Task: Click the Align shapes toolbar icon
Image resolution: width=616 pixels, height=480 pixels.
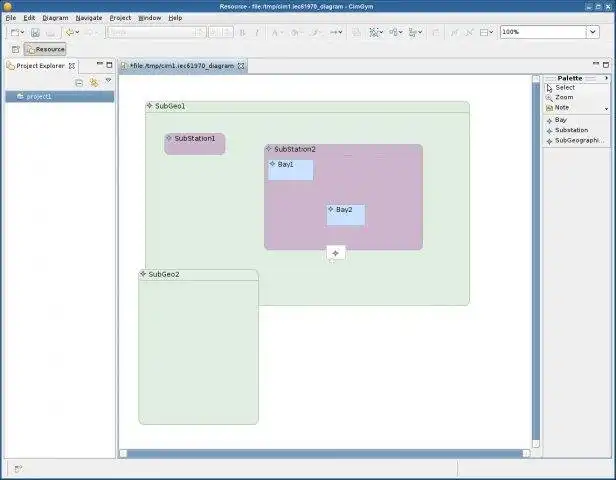Action: click(x=412, y=33)
